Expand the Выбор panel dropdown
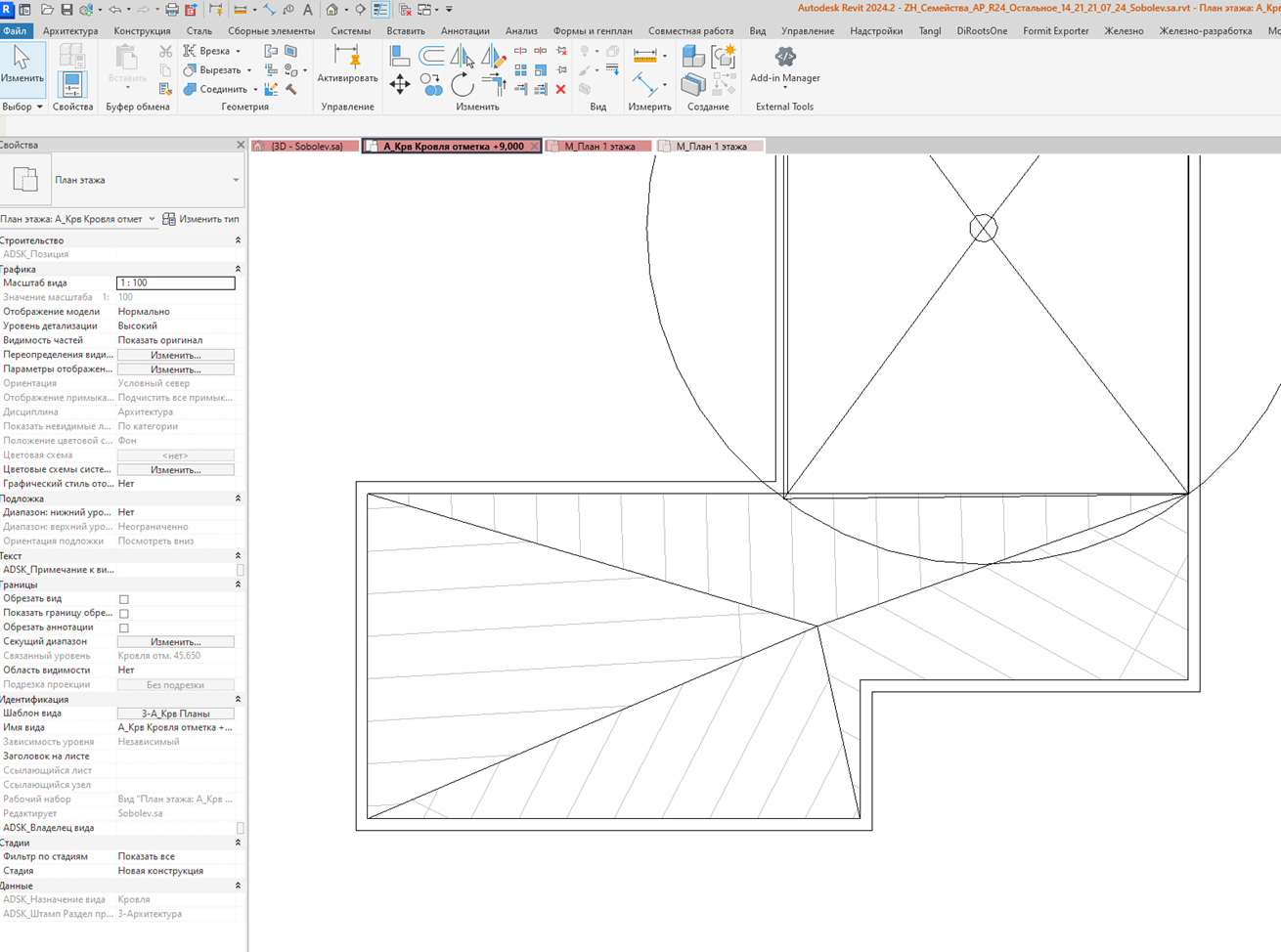 click(x=22, y=107)
